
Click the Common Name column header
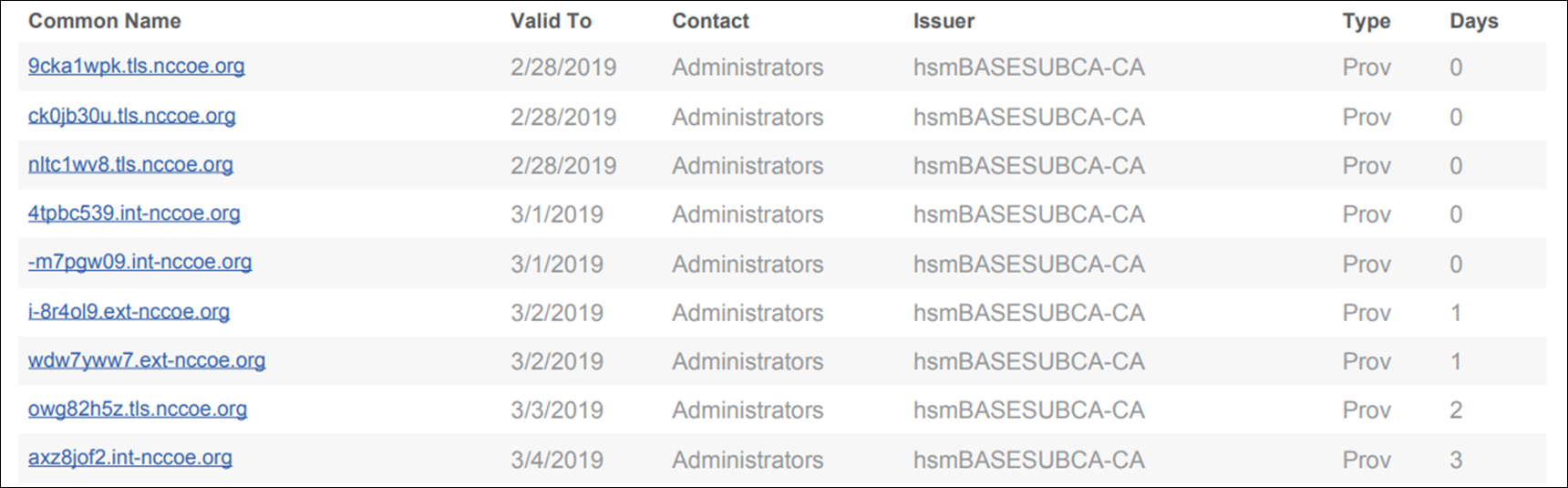(x=105, y=21)
